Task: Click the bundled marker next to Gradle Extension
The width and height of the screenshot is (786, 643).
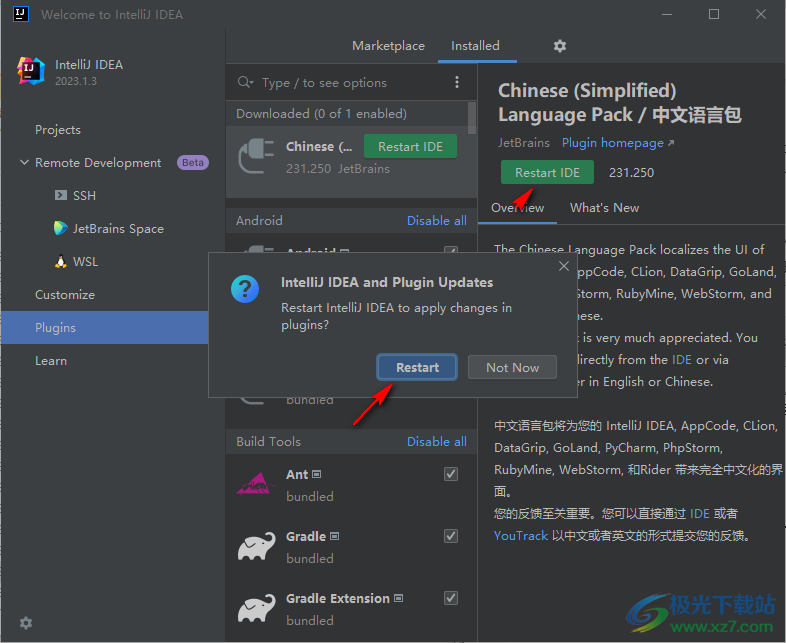Action: coord(399,598)
